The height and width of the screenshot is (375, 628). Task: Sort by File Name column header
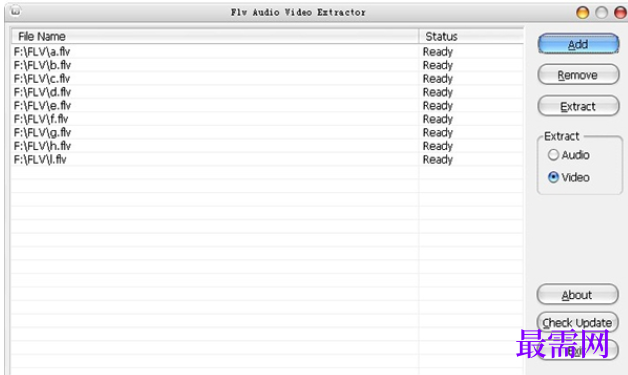(x=215, y=36)
